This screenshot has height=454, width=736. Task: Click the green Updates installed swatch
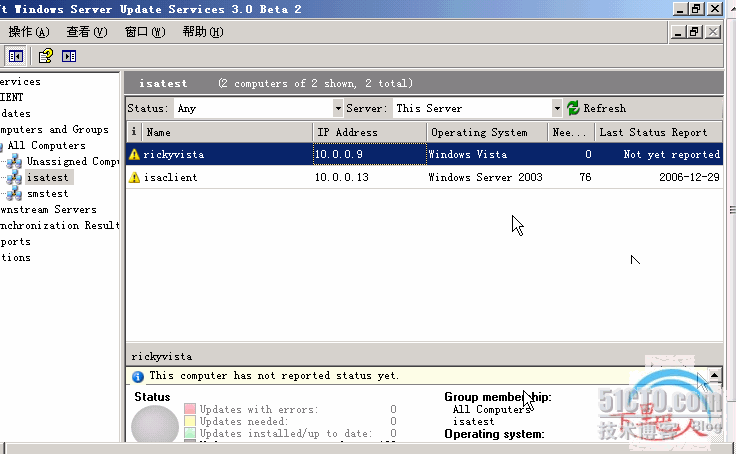[x=190, y=433]
